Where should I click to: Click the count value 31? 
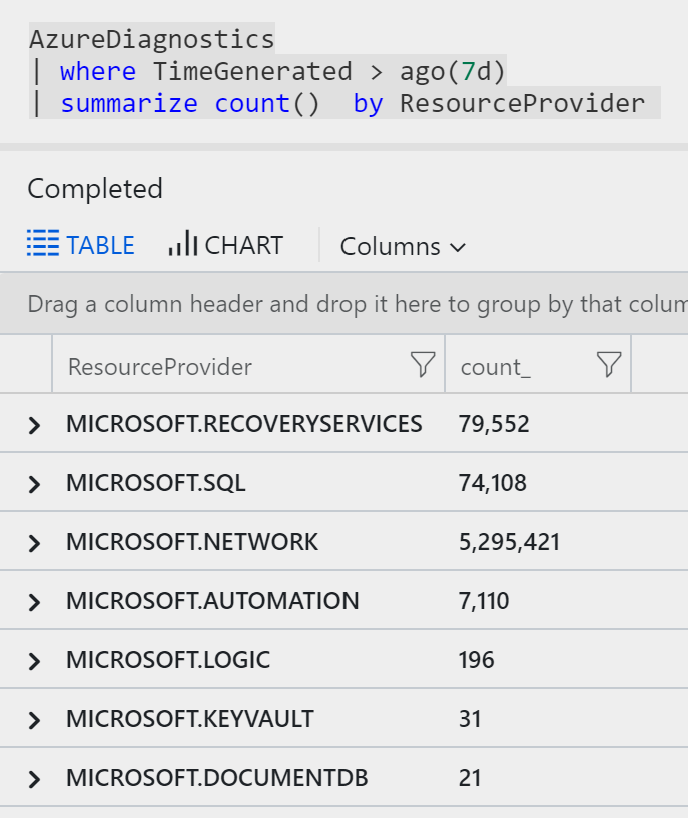point(470,718)
